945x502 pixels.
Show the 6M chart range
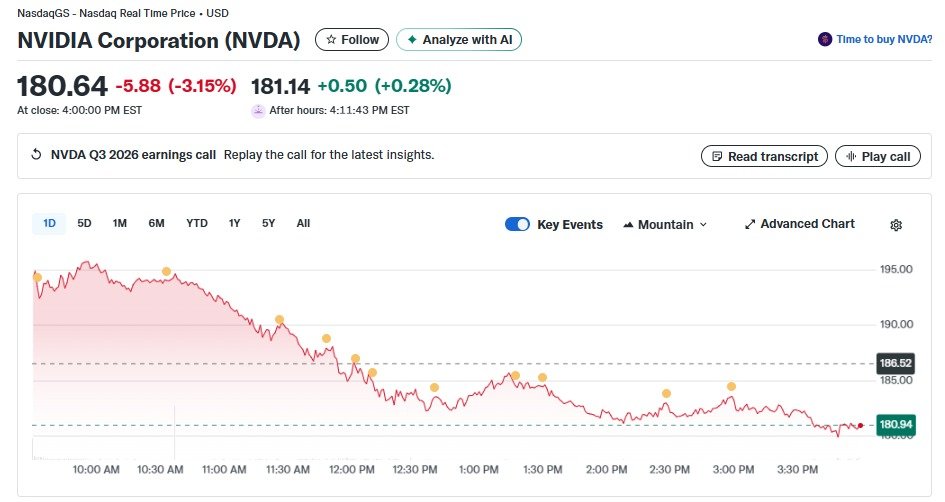click(x=156, y=223)
